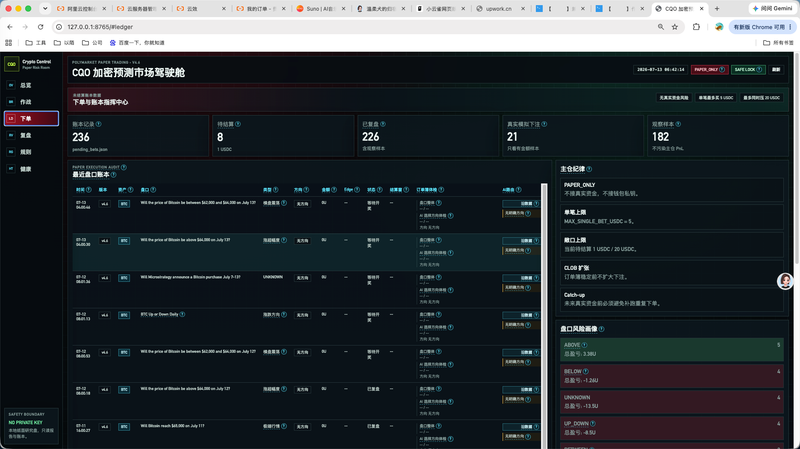Click the PAPER_ONLY red badge in the header

[709, 69]
